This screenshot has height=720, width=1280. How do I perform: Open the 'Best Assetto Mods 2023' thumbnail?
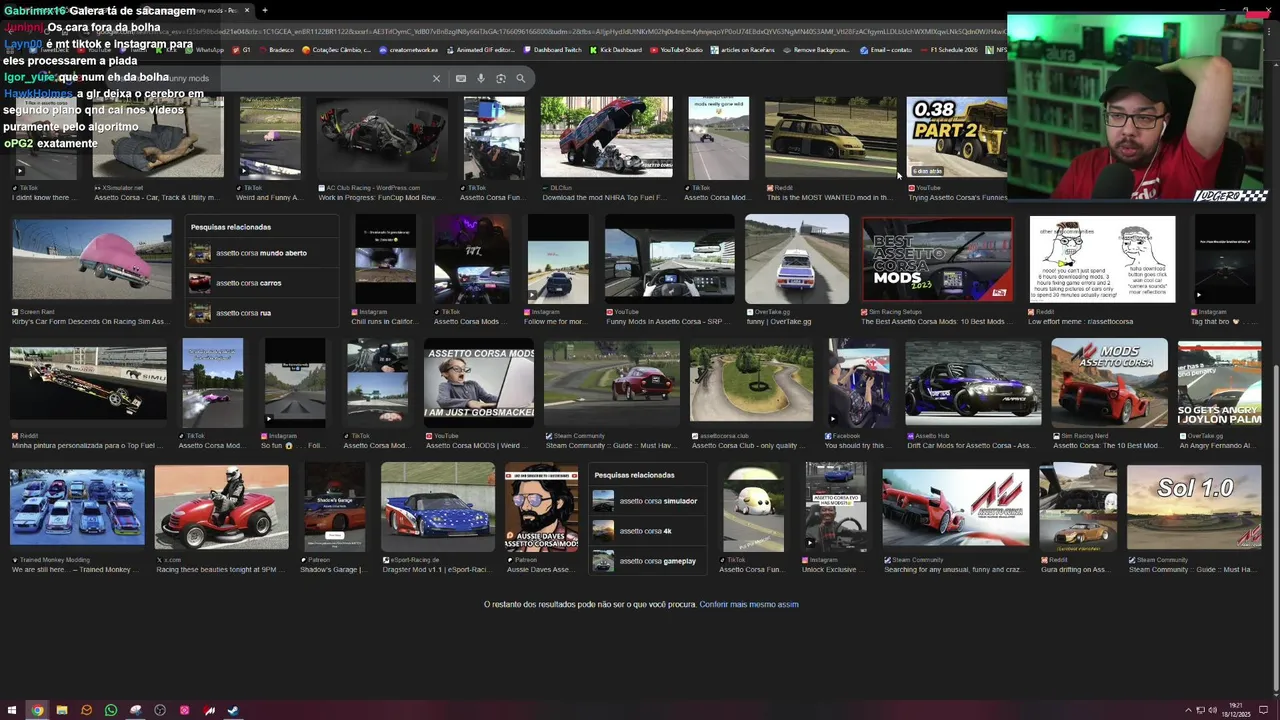(x=937, y=259)
